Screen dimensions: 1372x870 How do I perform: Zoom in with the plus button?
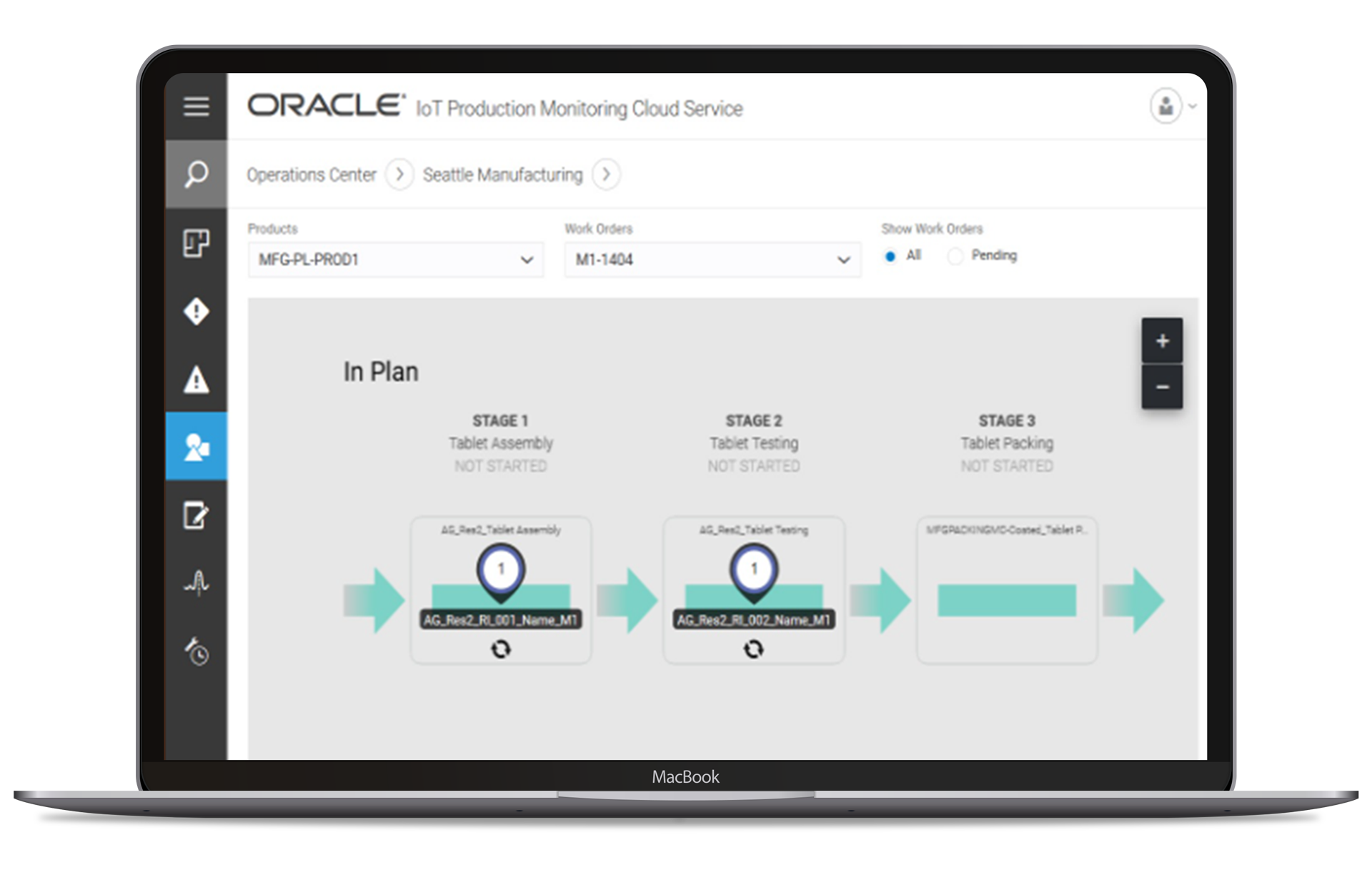click(1162, 340)
